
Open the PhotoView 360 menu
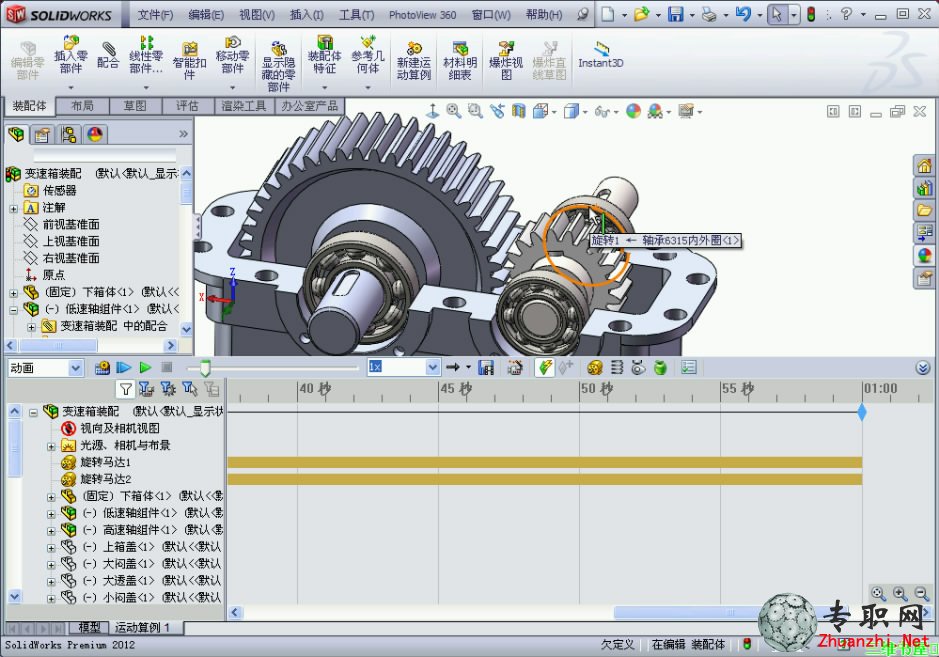click(x=422, y=14)
